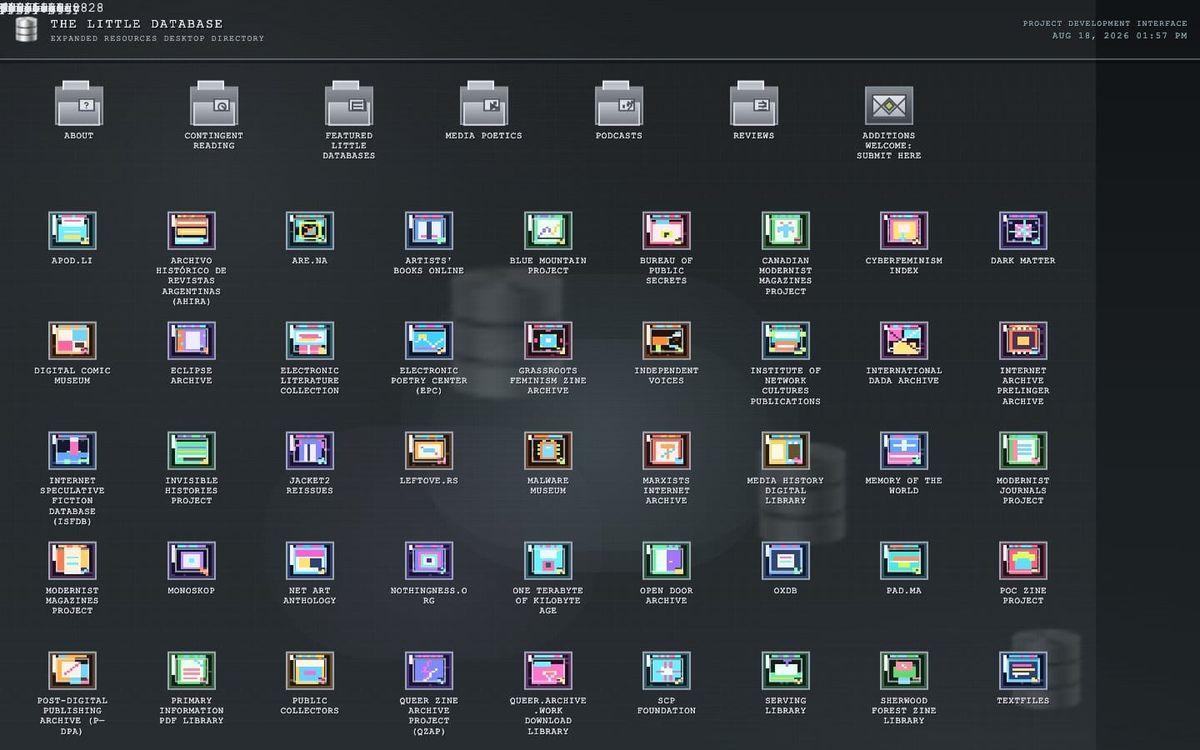
Task: Open Modernist Journals Project icon
Action: (x=1024, y=450)
